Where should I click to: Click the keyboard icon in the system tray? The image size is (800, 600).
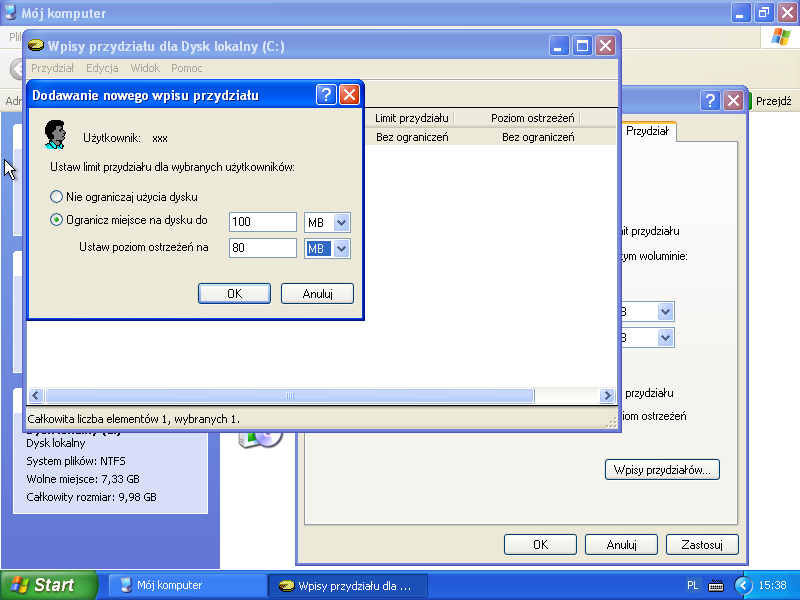pos(716,585)
